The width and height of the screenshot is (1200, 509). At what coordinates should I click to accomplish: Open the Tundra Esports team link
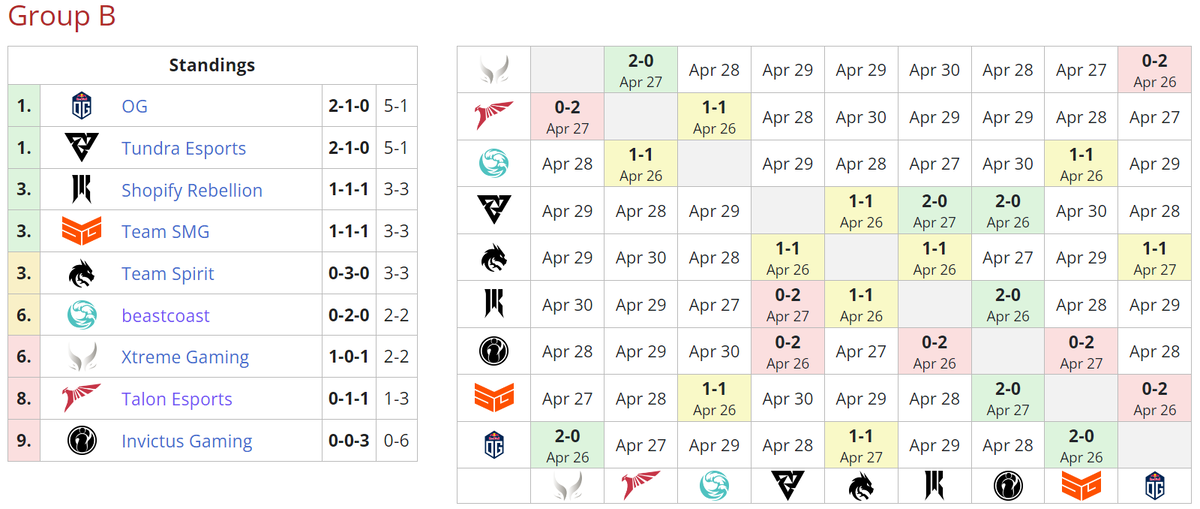(x=183, y=148)
